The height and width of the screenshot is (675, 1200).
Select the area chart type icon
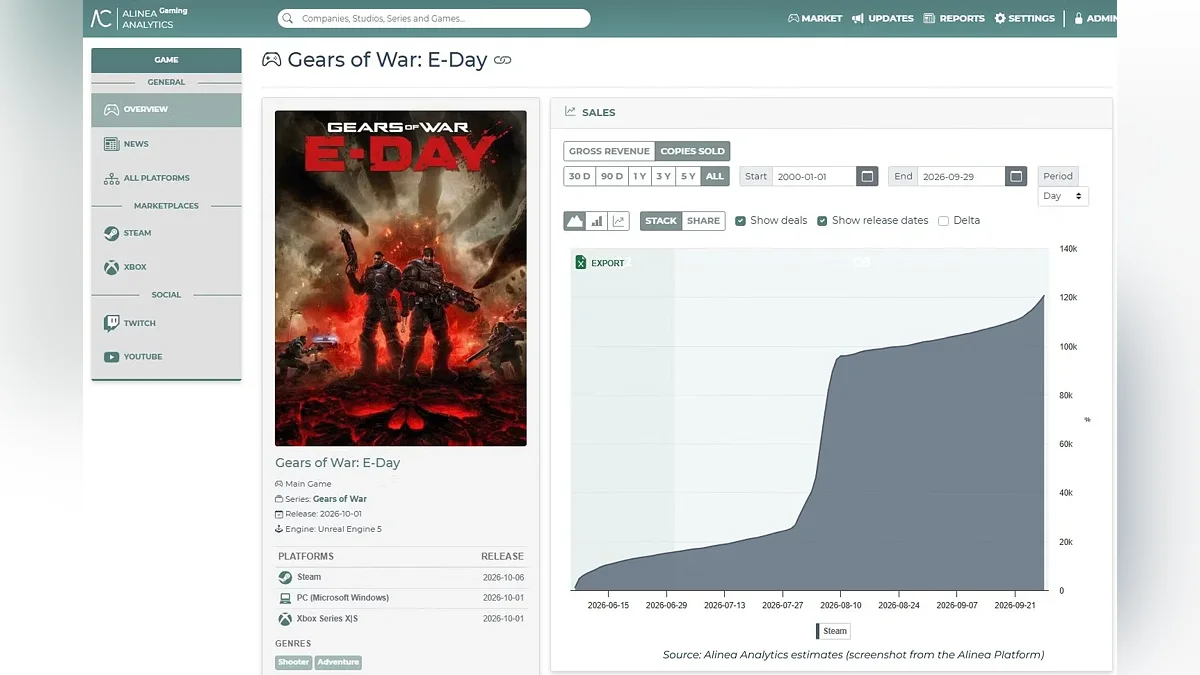click(x=575, y=221)
